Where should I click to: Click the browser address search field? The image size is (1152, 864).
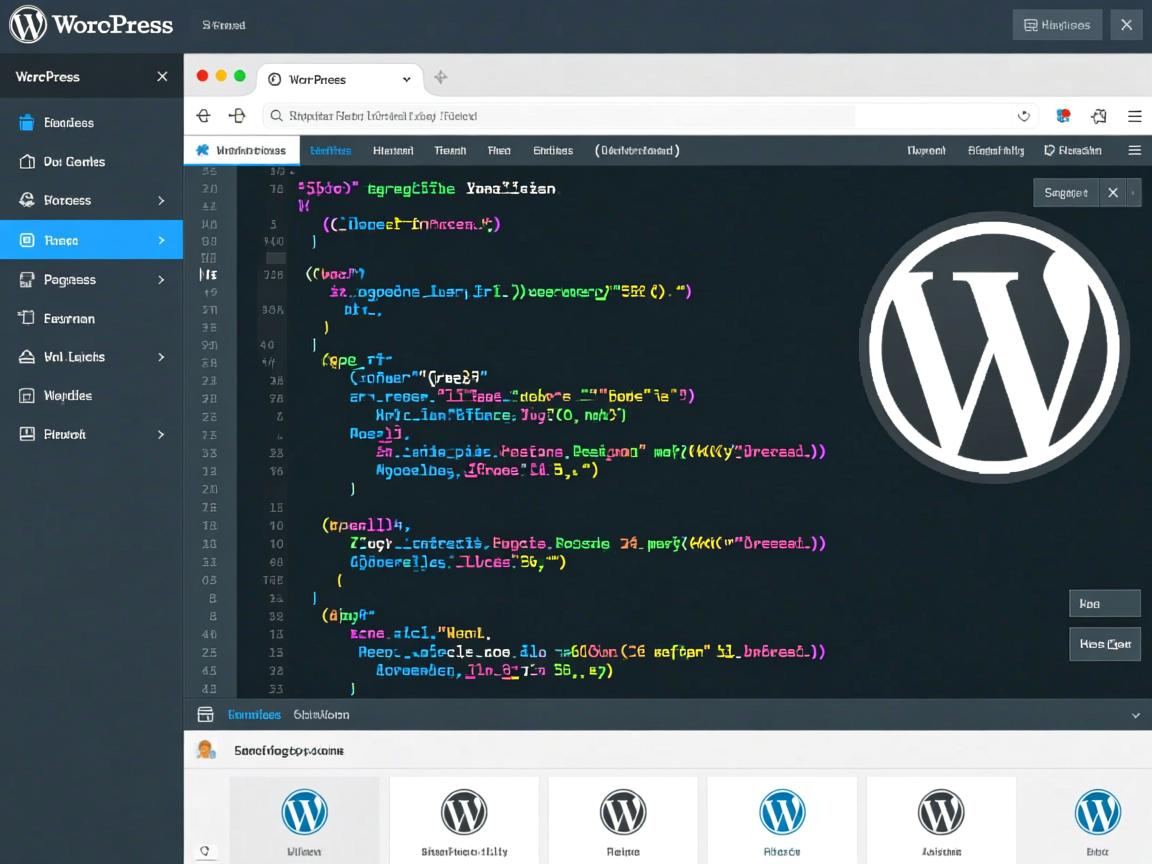coord(640,116)
